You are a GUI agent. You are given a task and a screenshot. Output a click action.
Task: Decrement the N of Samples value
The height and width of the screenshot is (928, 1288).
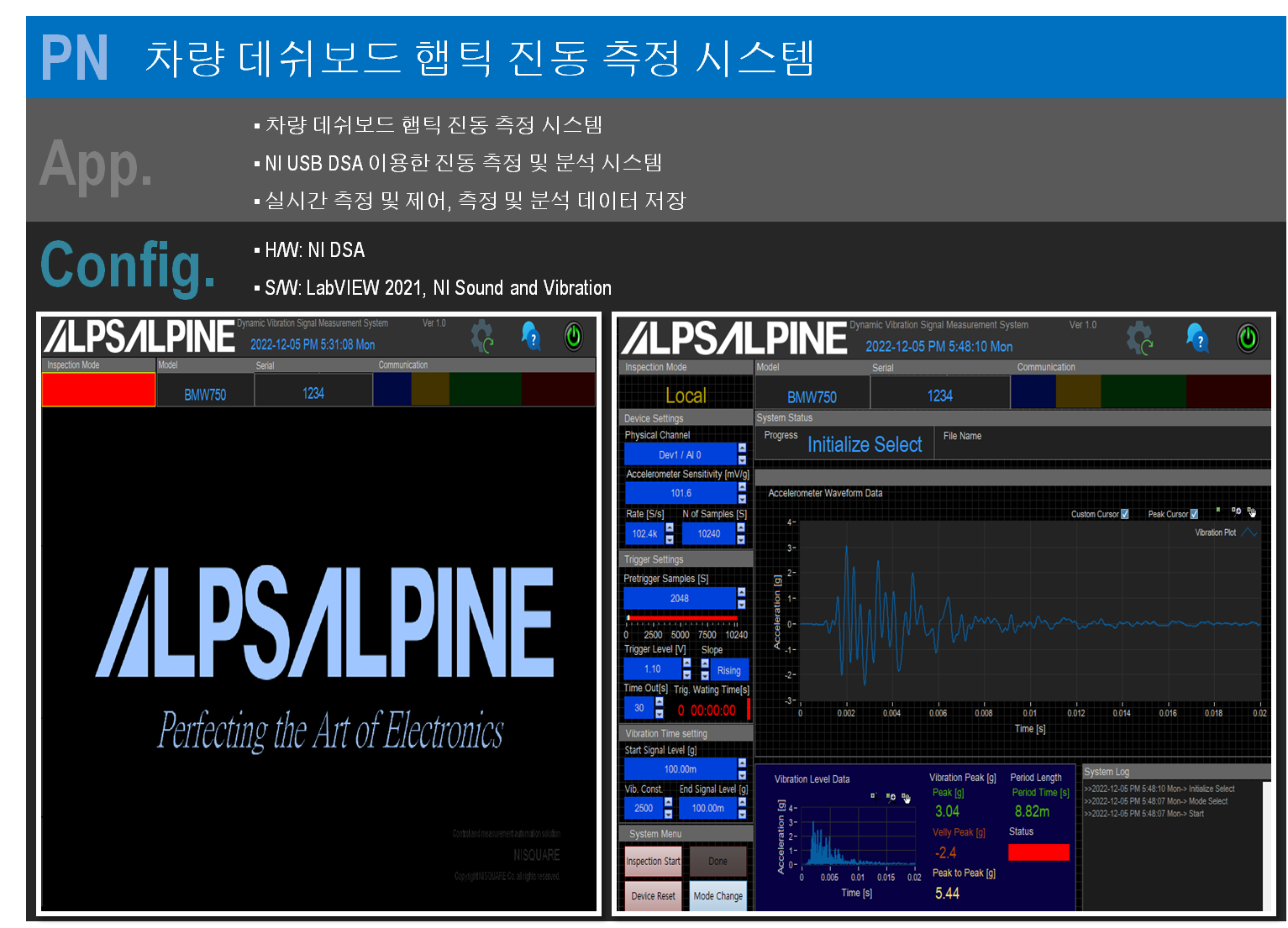(x=741, y=539)
